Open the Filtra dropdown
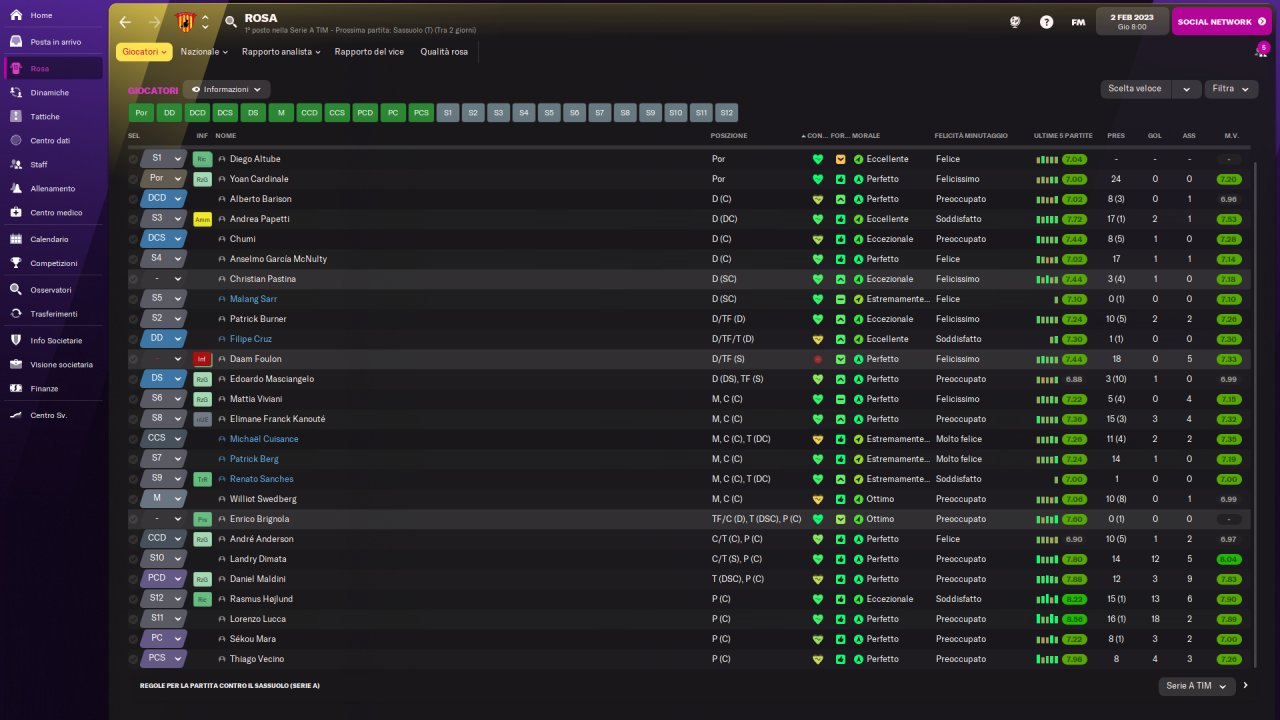This screenshot has width=1280, height=720. (x=1231, y=89)
